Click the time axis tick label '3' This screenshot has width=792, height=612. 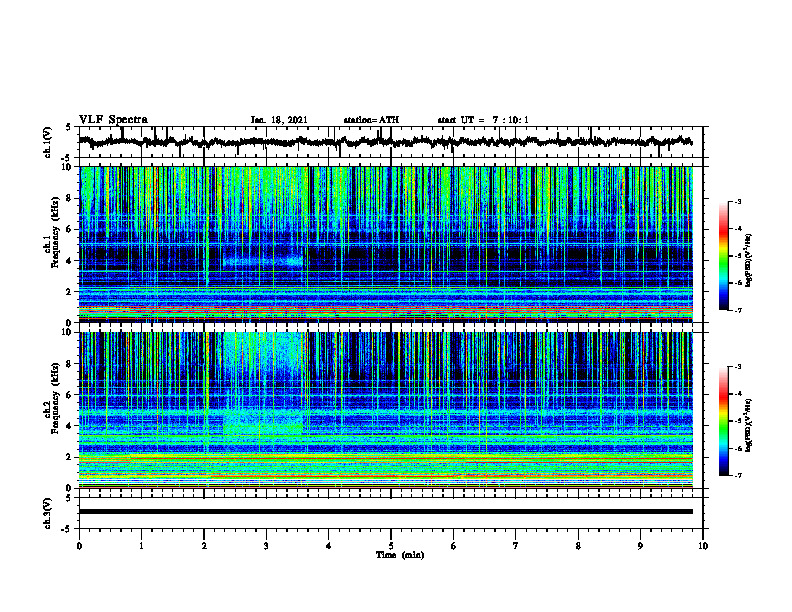[x=266, y=546]
